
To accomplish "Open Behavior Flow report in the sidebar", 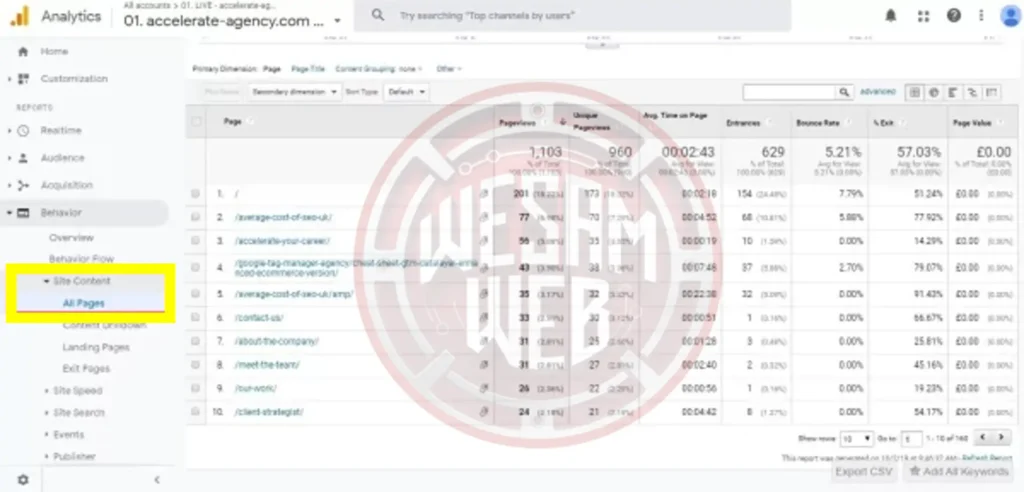I will pos(81,259).
